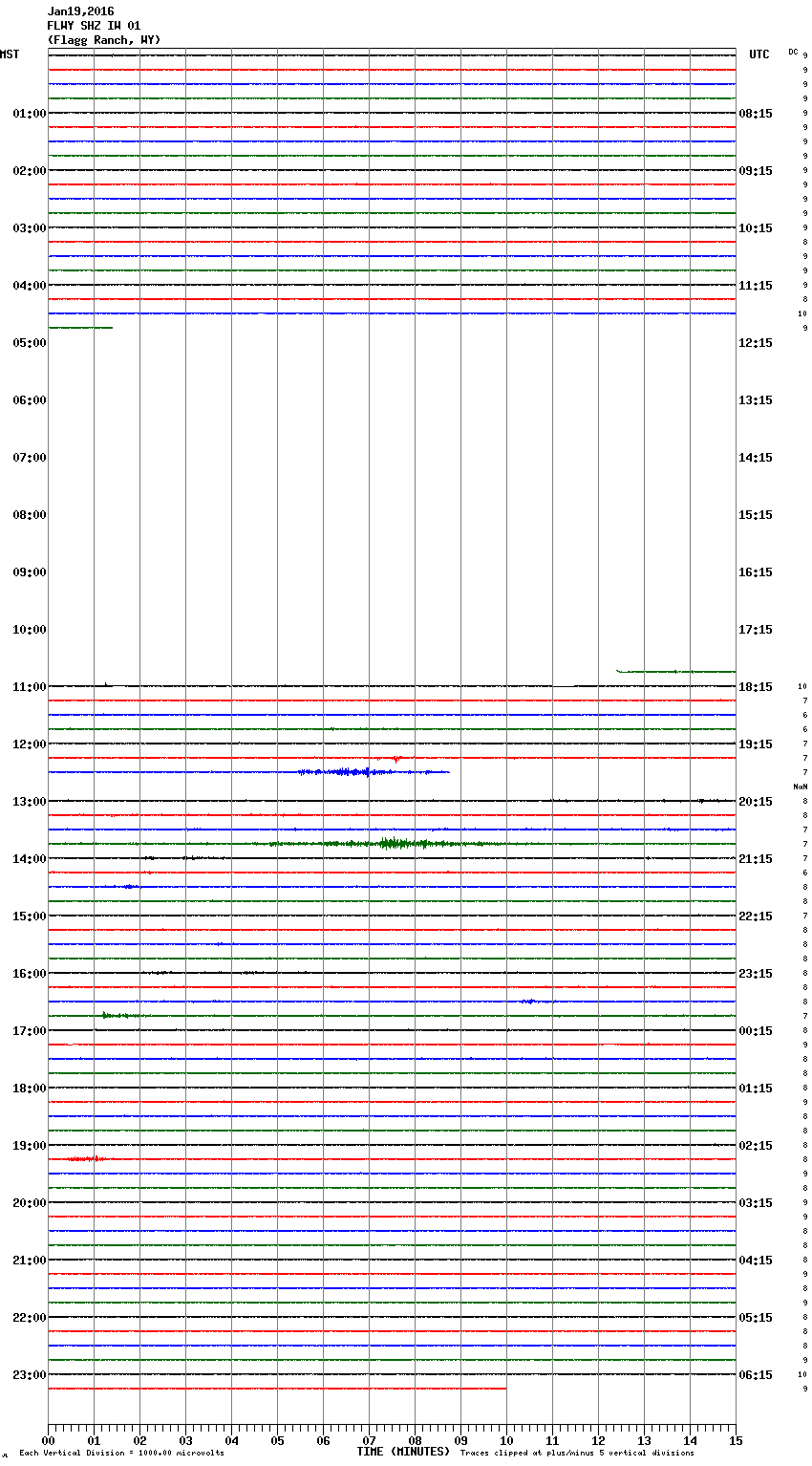Click the DC column header
This screenshot has height=1466, width=812.
[793, 52]
